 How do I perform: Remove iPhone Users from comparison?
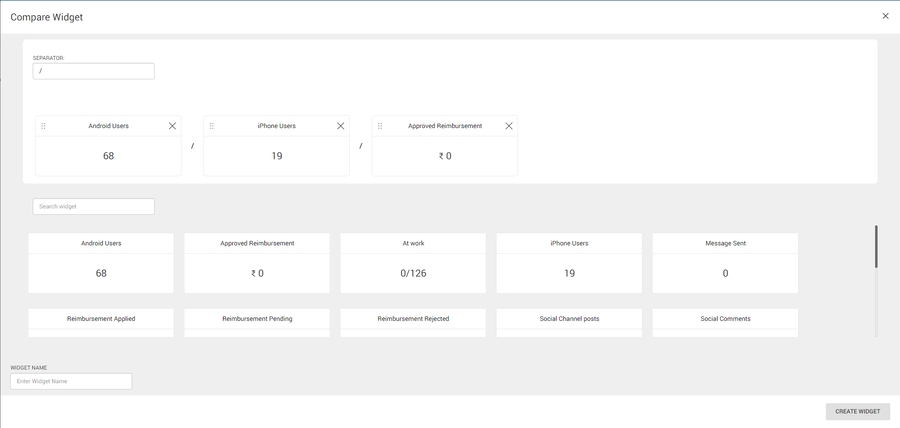click(x=340, y=126)
